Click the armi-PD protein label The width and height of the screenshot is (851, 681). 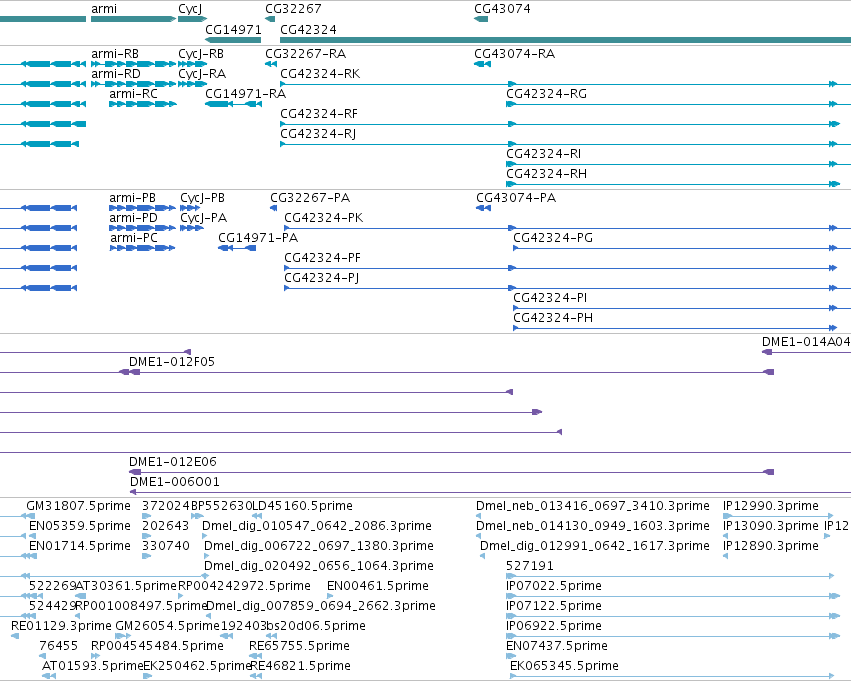pos(134,218)
